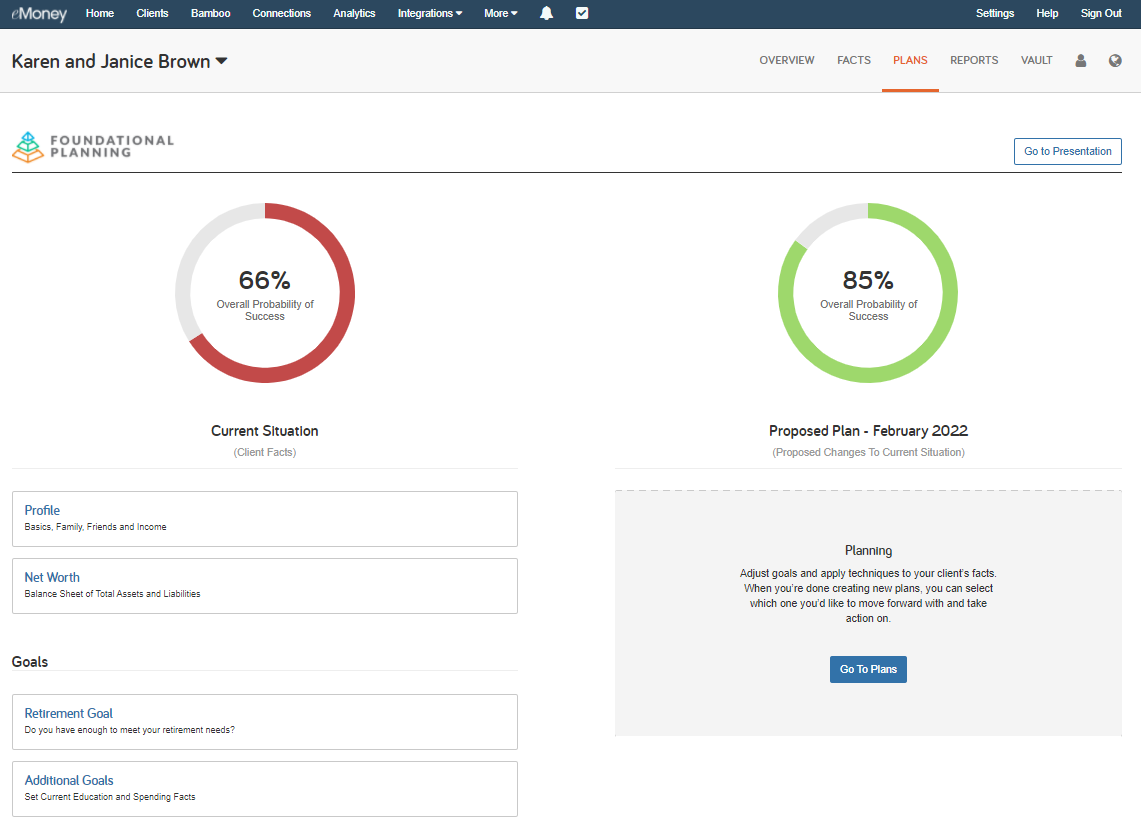Open the Retirement Goal card
The width and height of the screenshot is (1141, 838).
coord(265,722)
